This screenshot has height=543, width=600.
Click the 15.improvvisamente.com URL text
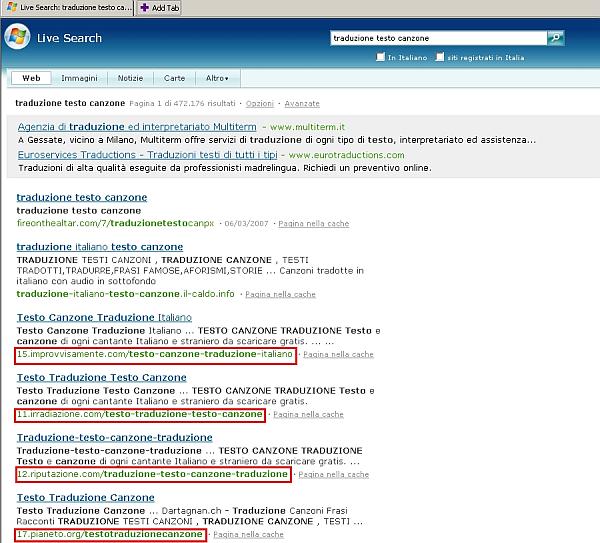pos(155,354)
